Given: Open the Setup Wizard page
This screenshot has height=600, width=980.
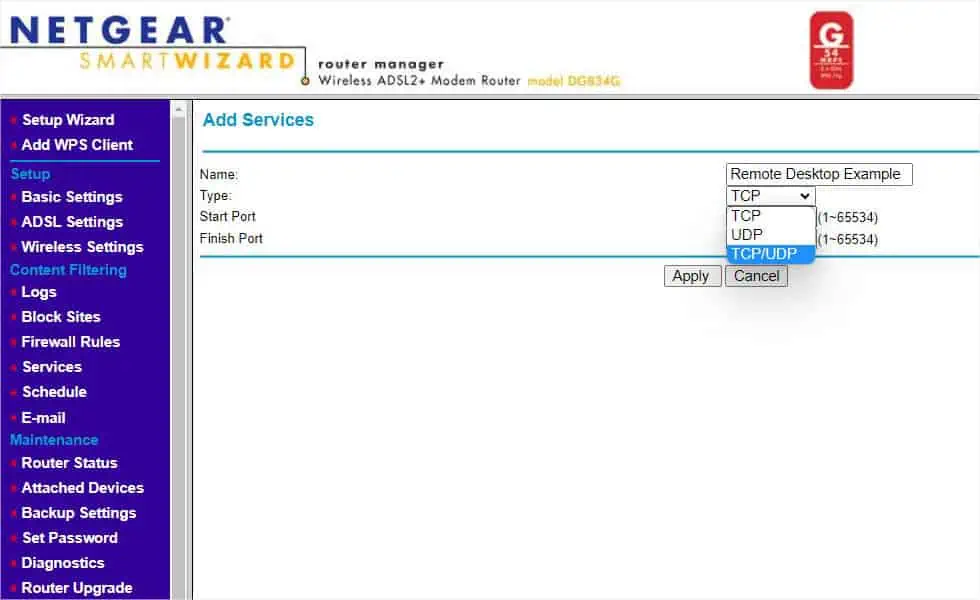Looking at the screenshot, I should point(69,119).
